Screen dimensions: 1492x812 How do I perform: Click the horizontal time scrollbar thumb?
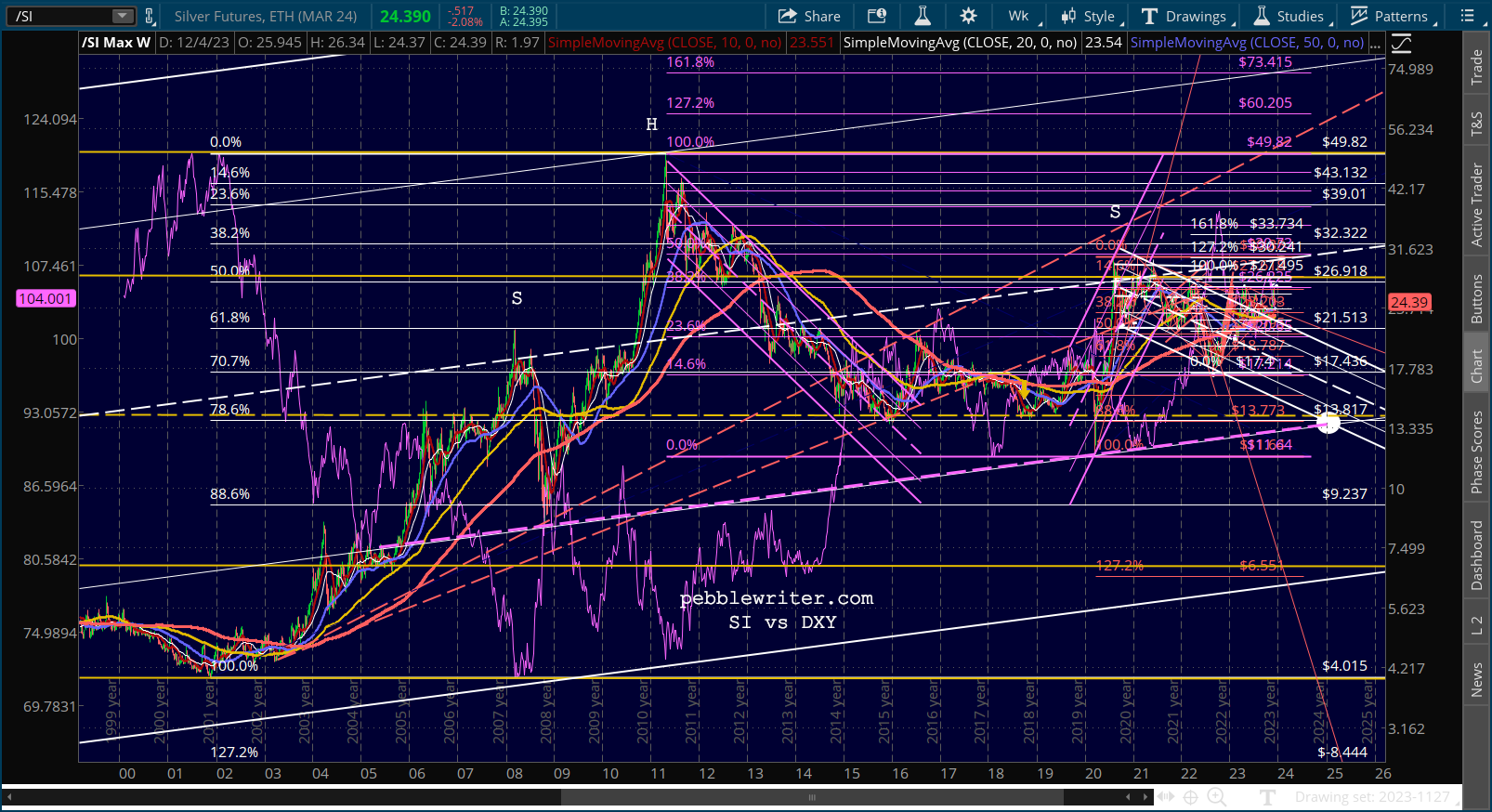(812, 797)
